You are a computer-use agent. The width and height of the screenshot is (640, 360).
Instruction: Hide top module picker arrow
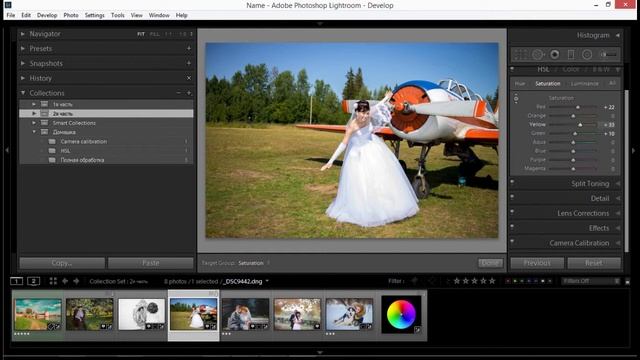320,24
